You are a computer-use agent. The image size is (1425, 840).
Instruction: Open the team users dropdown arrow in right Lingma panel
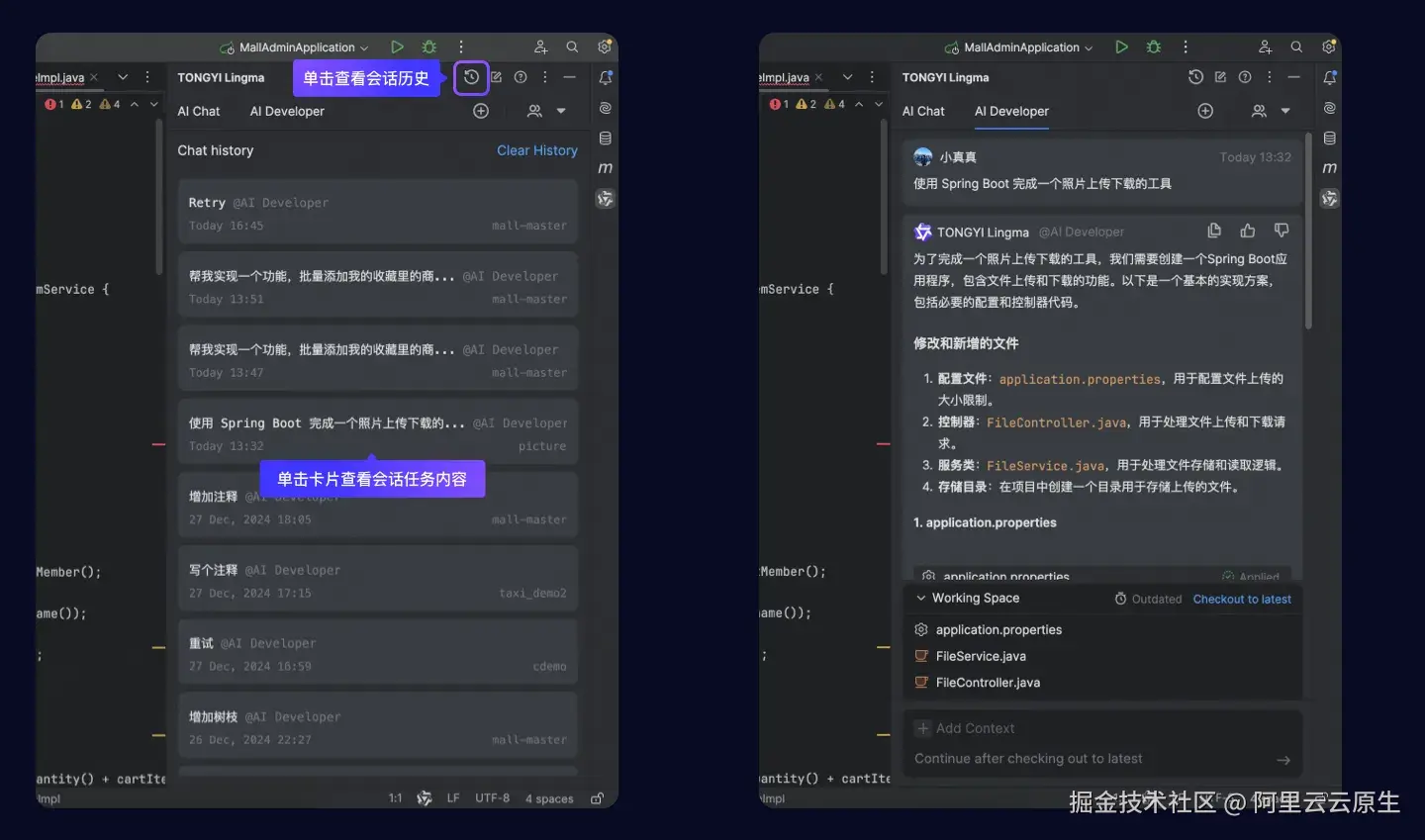1285,111
